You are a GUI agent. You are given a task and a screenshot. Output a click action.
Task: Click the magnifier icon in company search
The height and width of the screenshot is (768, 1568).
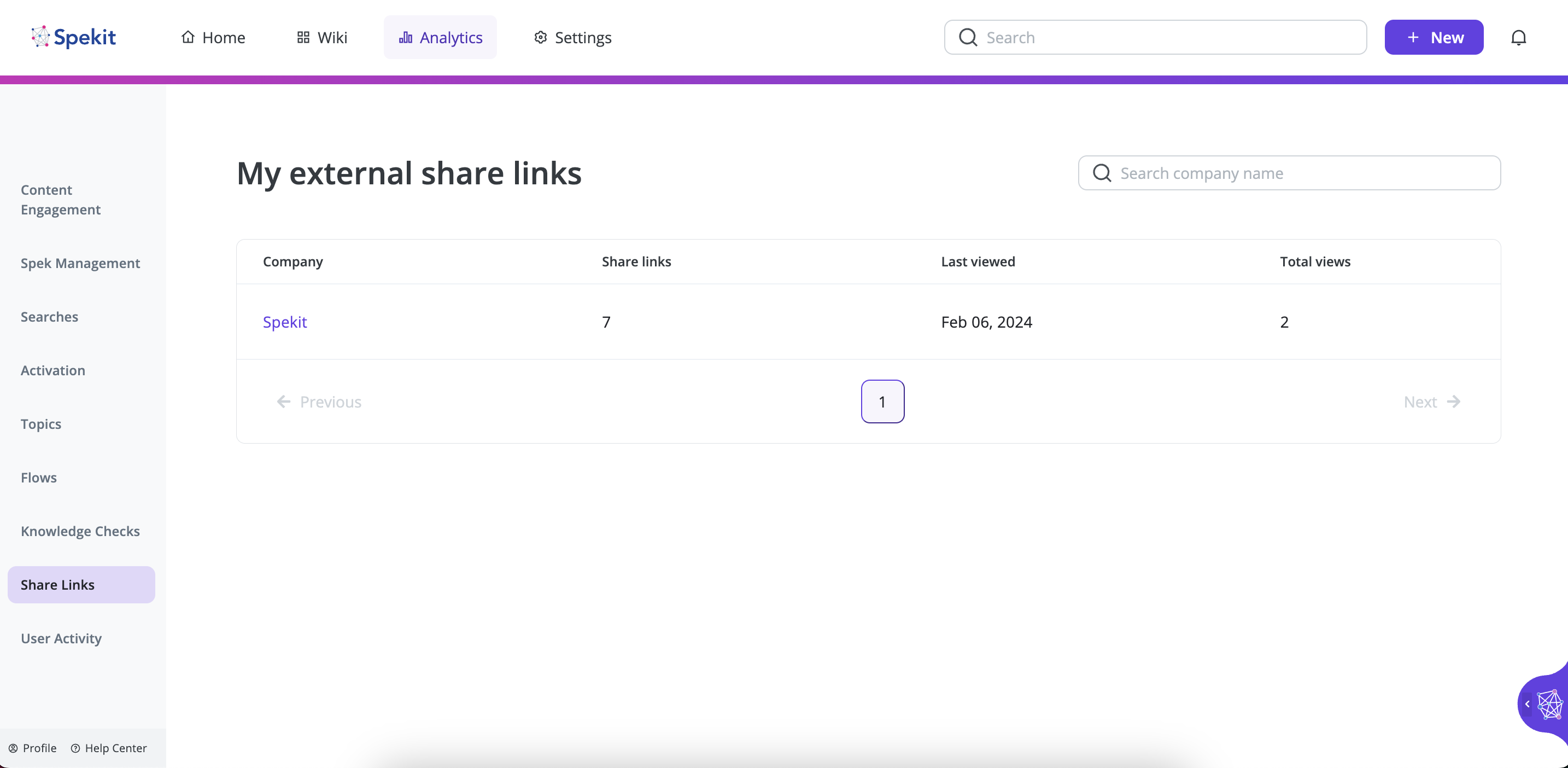[1102, 173]
